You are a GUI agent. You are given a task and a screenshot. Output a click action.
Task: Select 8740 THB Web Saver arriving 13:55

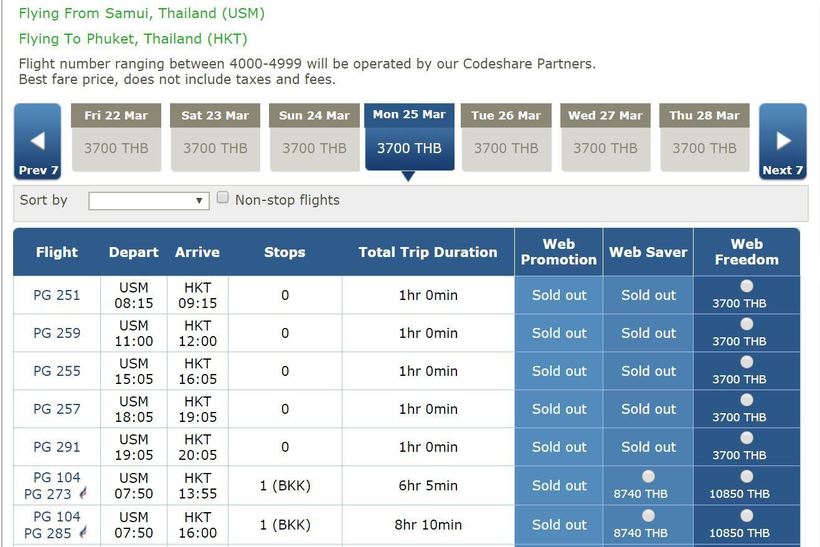pyautogui.click(x=648, y=477)
